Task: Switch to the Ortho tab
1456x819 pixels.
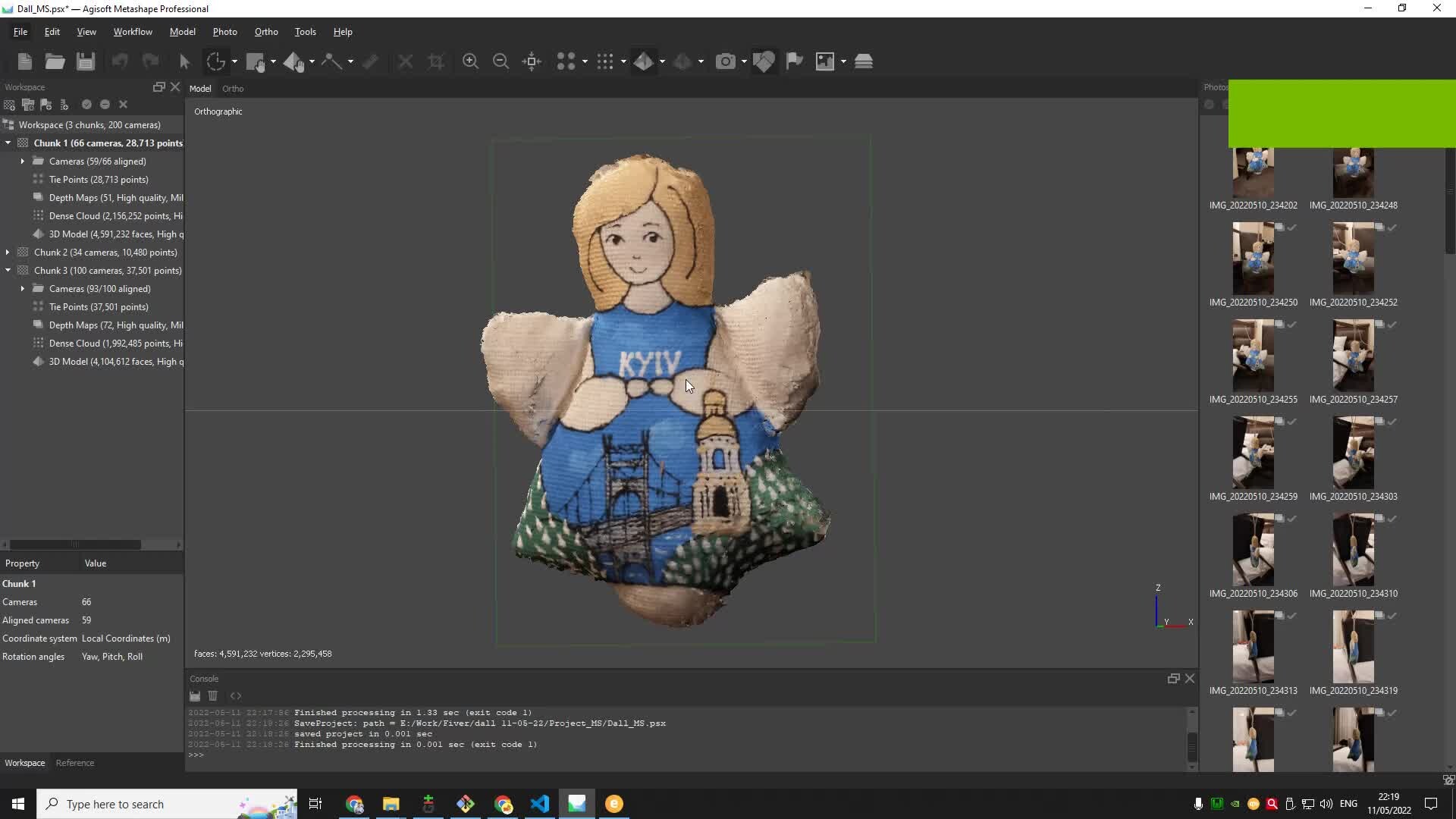Action: tap(232, 88)
